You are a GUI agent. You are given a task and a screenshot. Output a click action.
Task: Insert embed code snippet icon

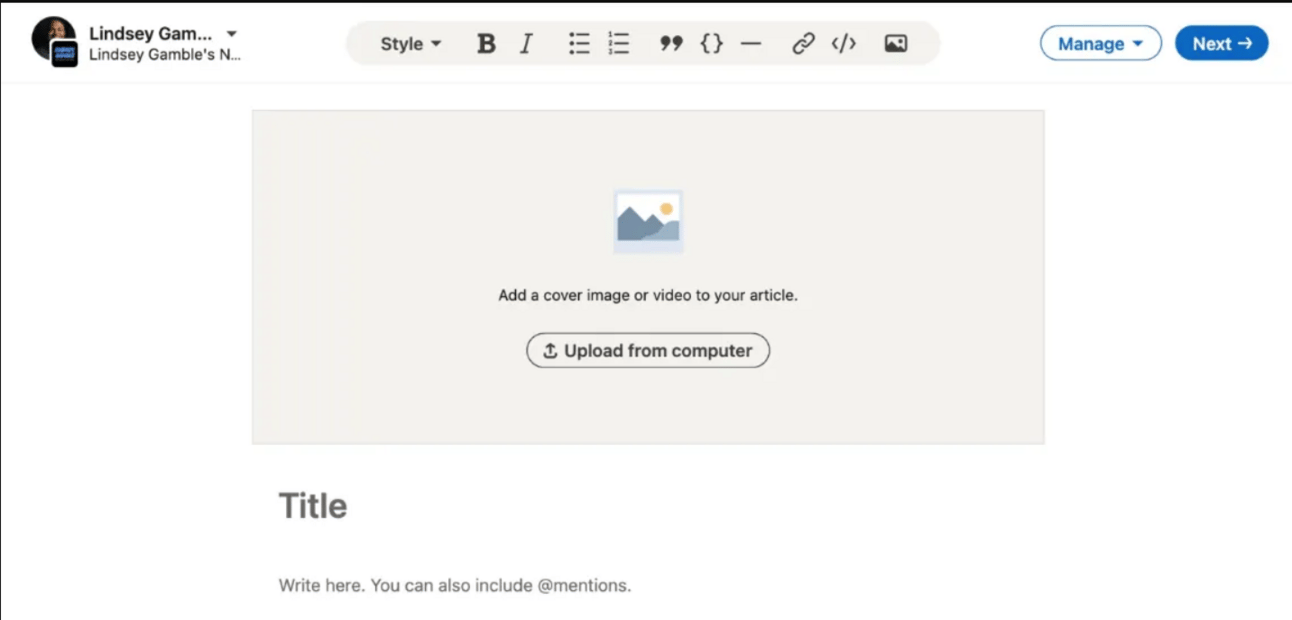click(844, 44)
